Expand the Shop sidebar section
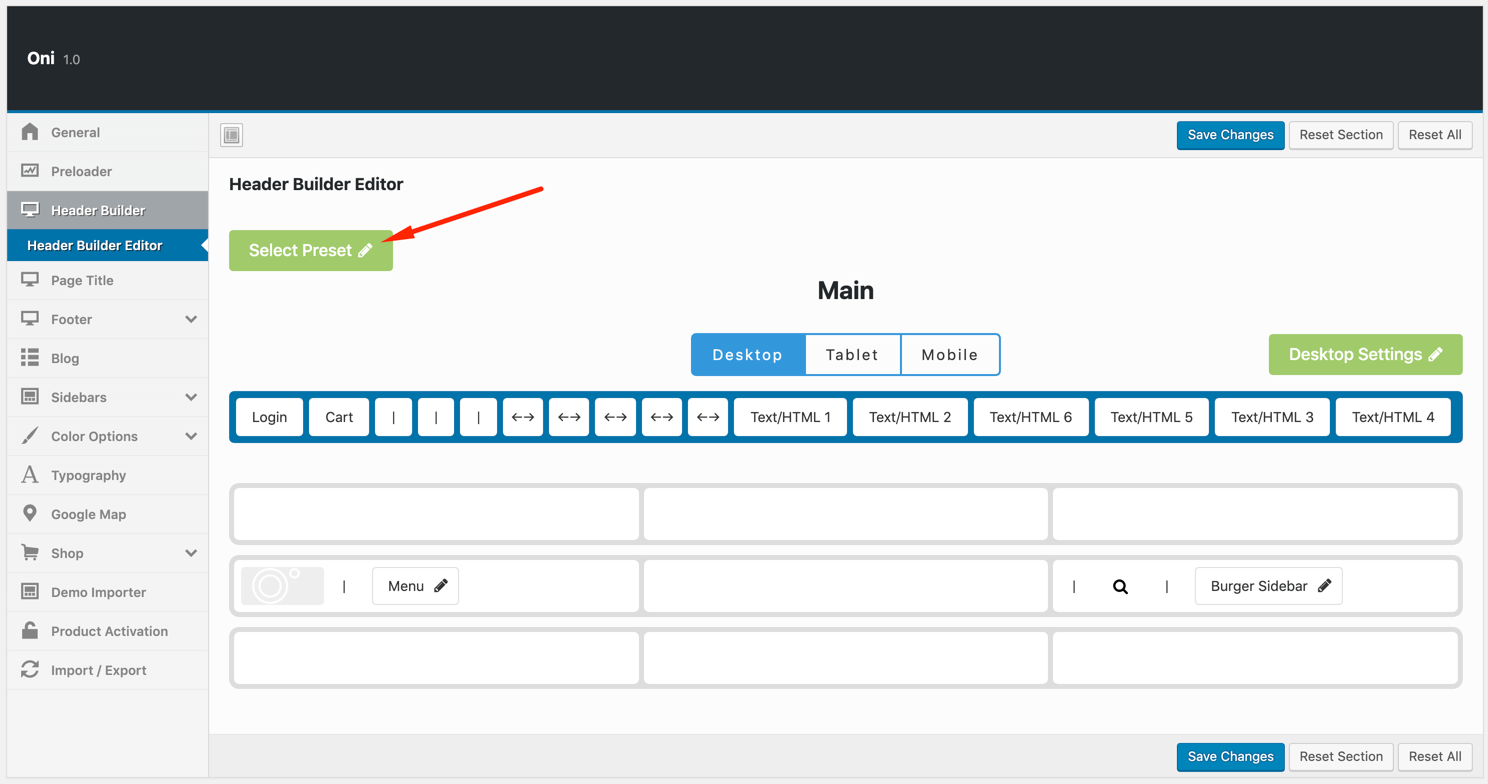 coord(191,553)
